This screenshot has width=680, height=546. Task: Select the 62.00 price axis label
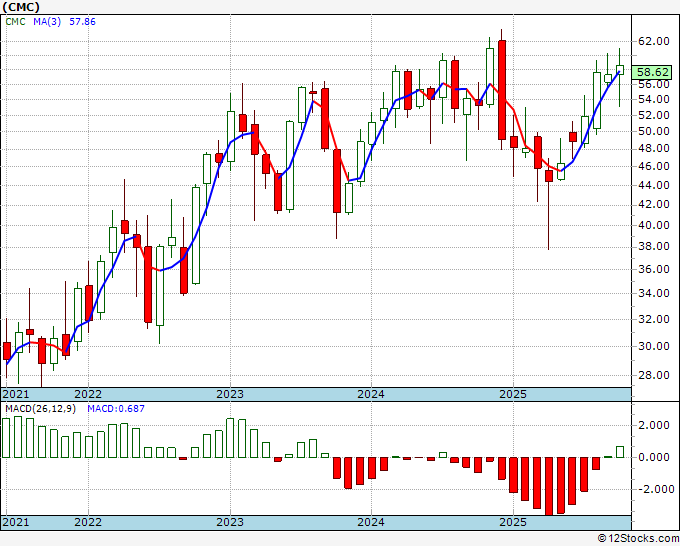[x=654, y=42]
